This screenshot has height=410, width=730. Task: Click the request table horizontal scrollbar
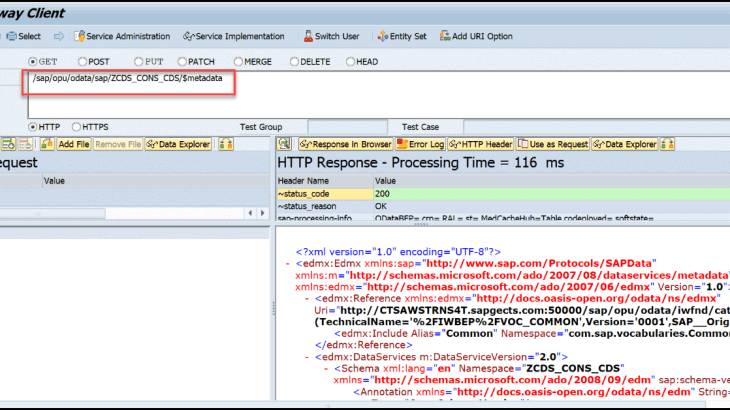(53, 213)
